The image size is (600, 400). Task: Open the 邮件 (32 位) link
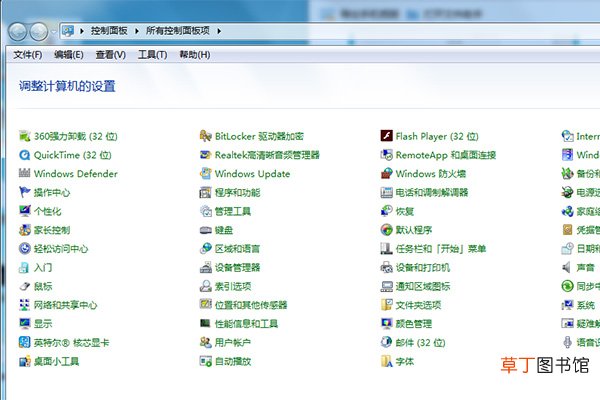(x=421, y=343)
